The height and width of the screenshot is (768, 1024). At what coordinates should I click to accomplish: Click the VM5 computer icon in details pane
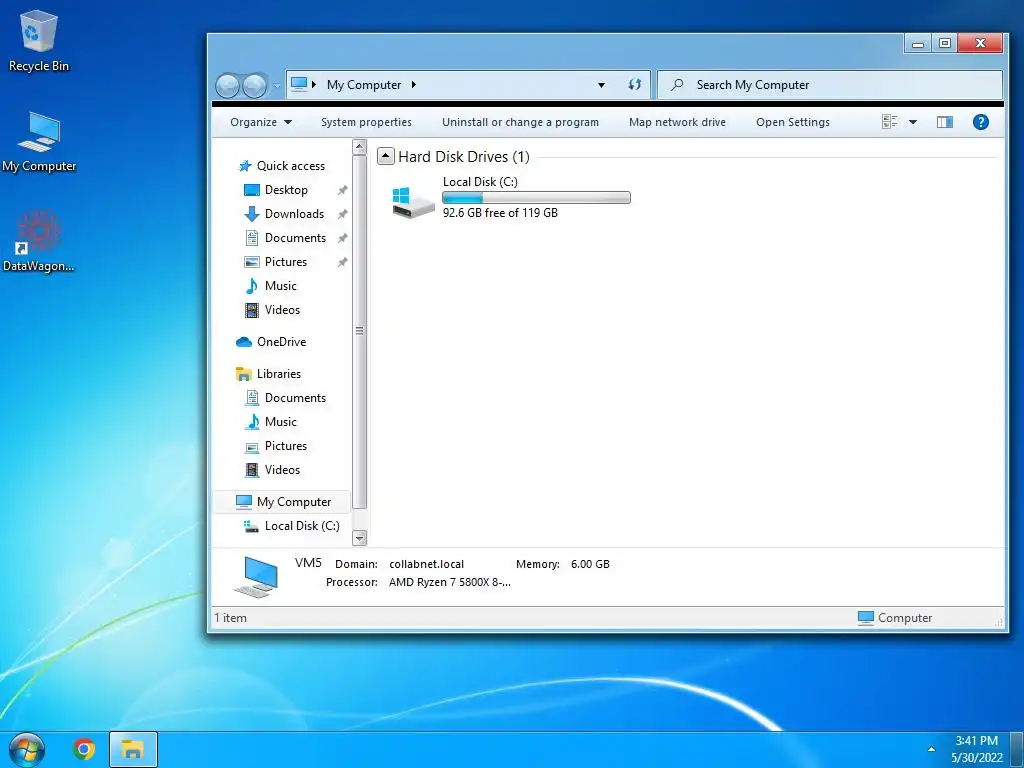[257, 577]
